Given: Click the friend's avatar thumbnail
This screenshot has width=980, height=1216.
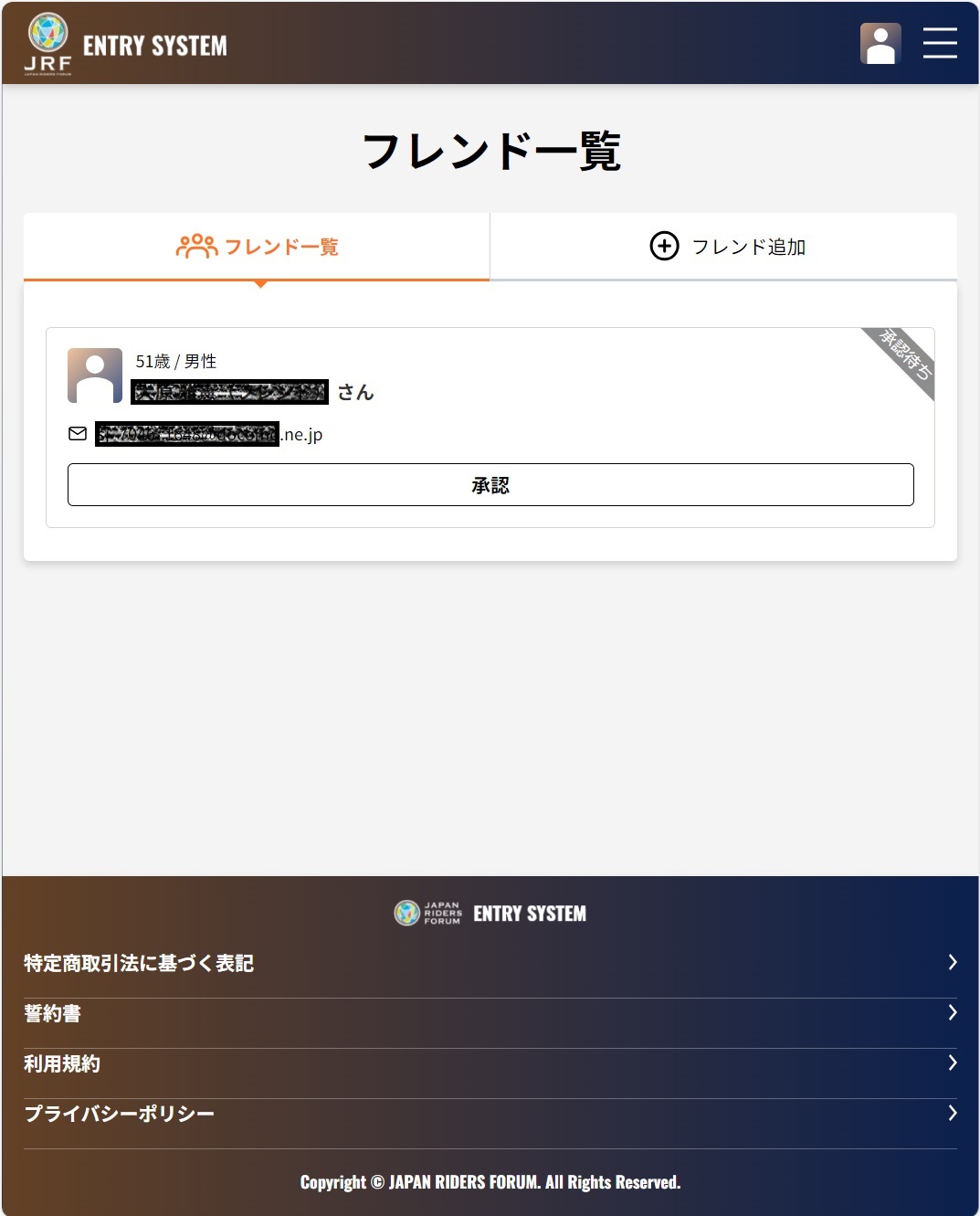Looking at the screenshot, I should tap(95, 375).
